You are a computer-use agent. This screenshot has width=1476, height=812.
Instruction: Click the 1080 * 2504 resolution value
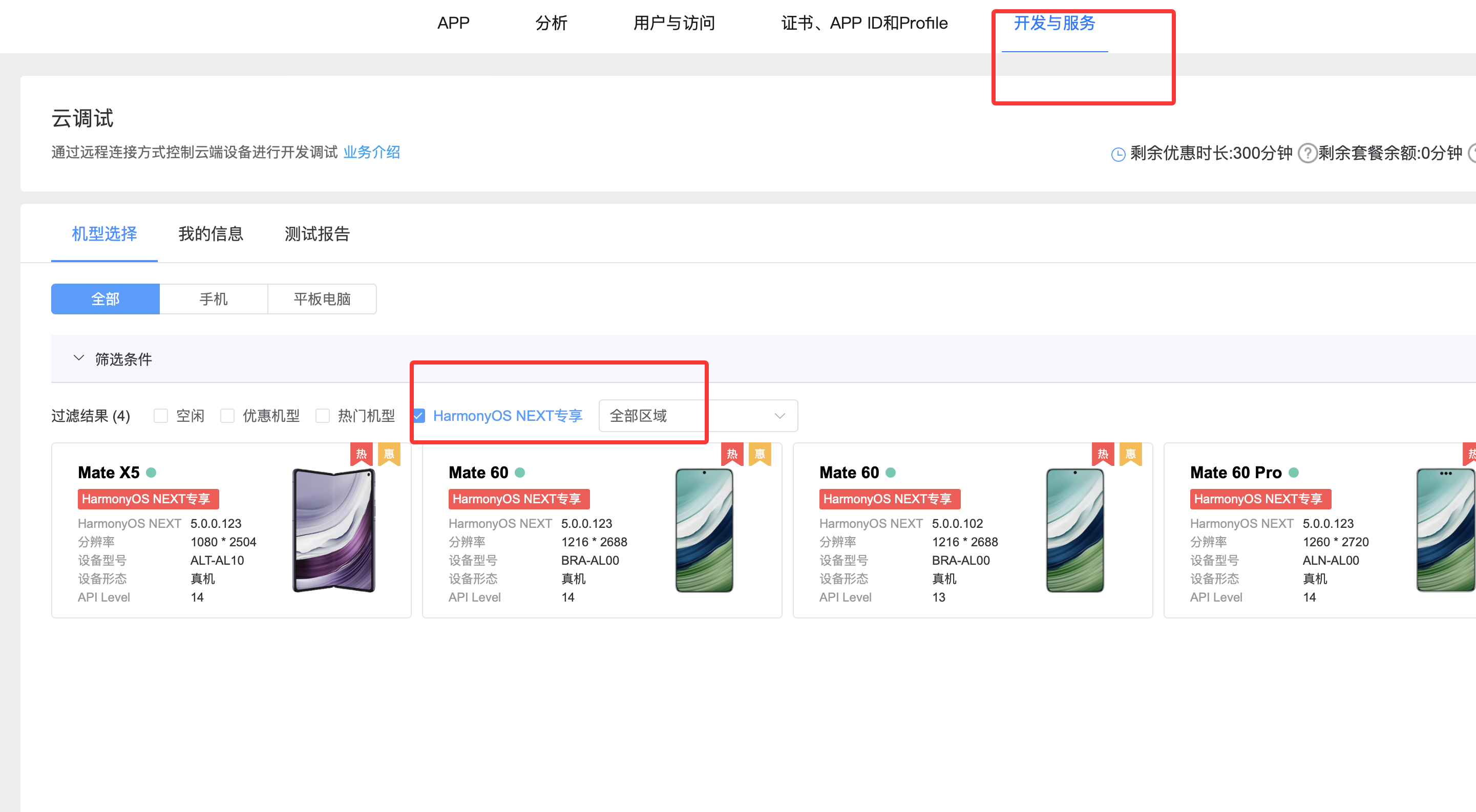pos(223,542)
